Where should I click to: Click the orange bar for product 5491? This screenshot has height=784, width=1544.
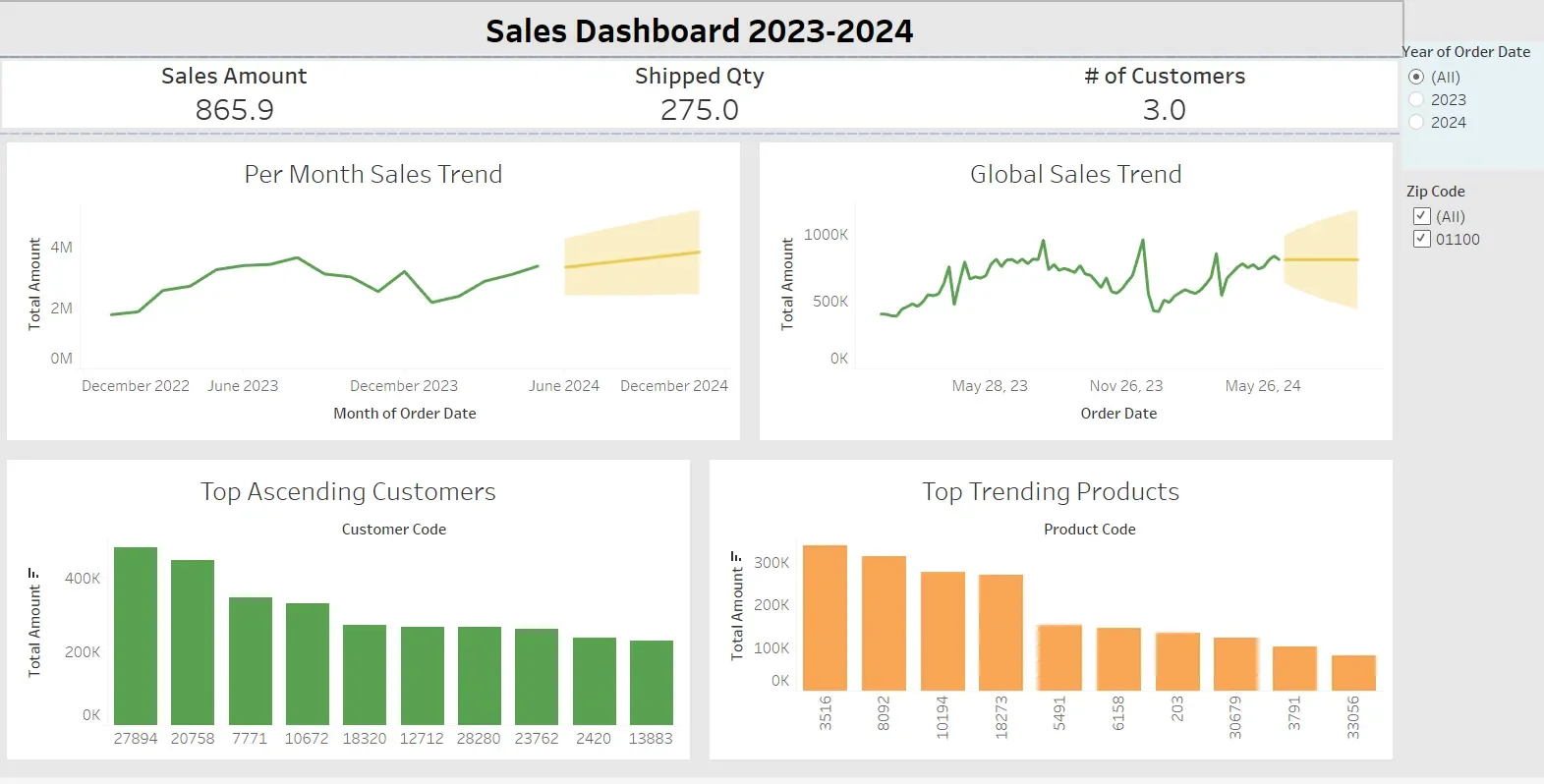tap(1059, 657)
